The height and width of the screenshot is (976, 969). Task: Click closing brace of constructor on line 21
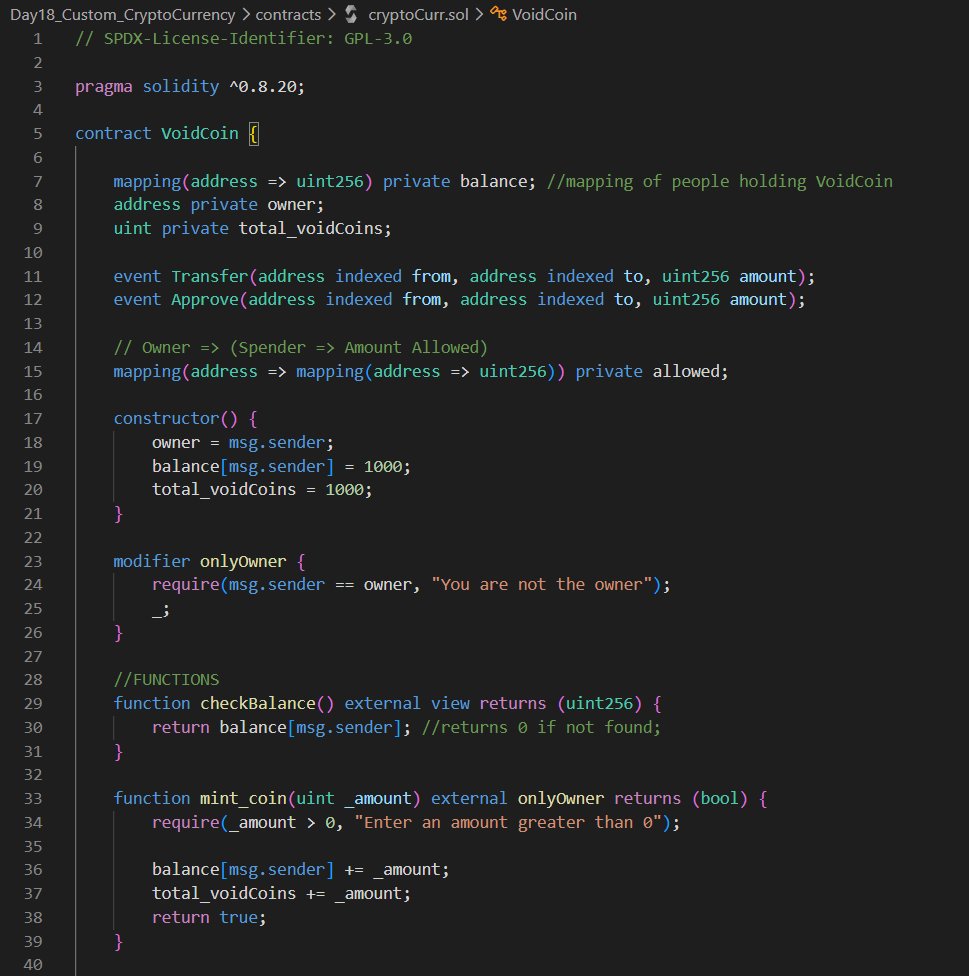click(118, 514)
